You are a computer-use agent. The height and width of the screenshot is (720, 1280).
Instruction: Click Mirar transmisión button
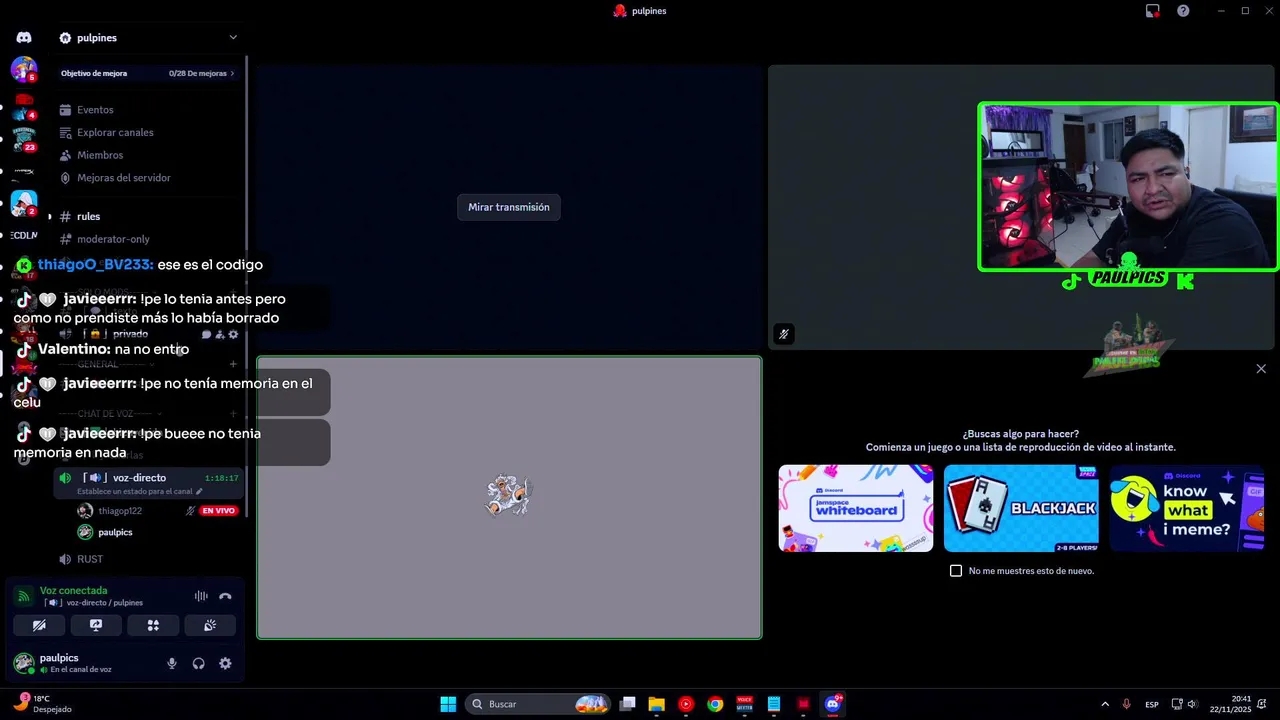click(509, 207)
